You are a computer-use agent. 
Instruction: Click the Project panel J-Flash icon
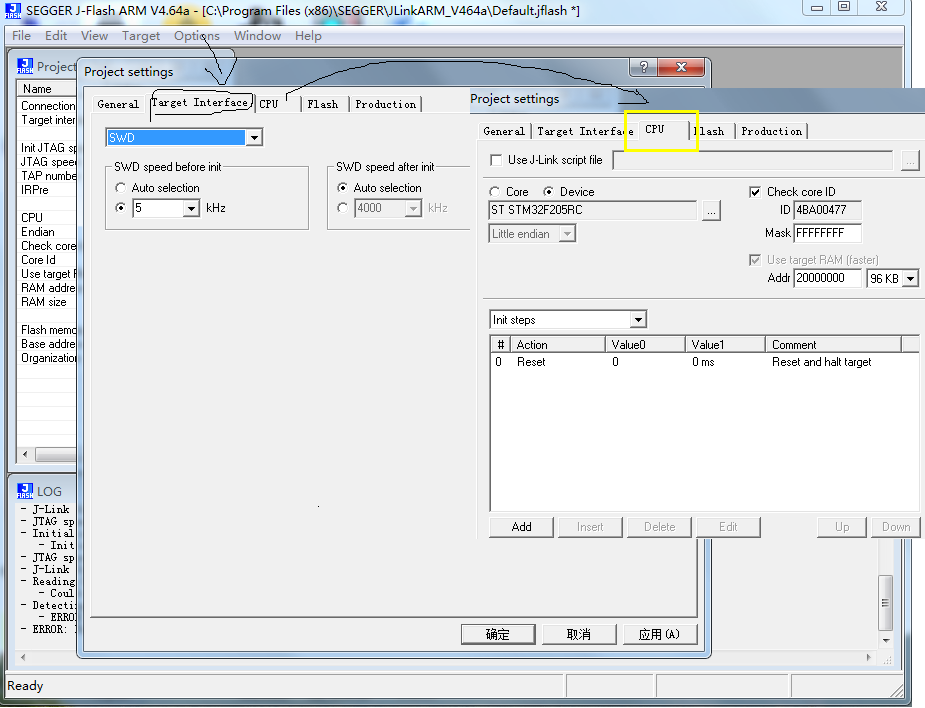click(25, 65)
